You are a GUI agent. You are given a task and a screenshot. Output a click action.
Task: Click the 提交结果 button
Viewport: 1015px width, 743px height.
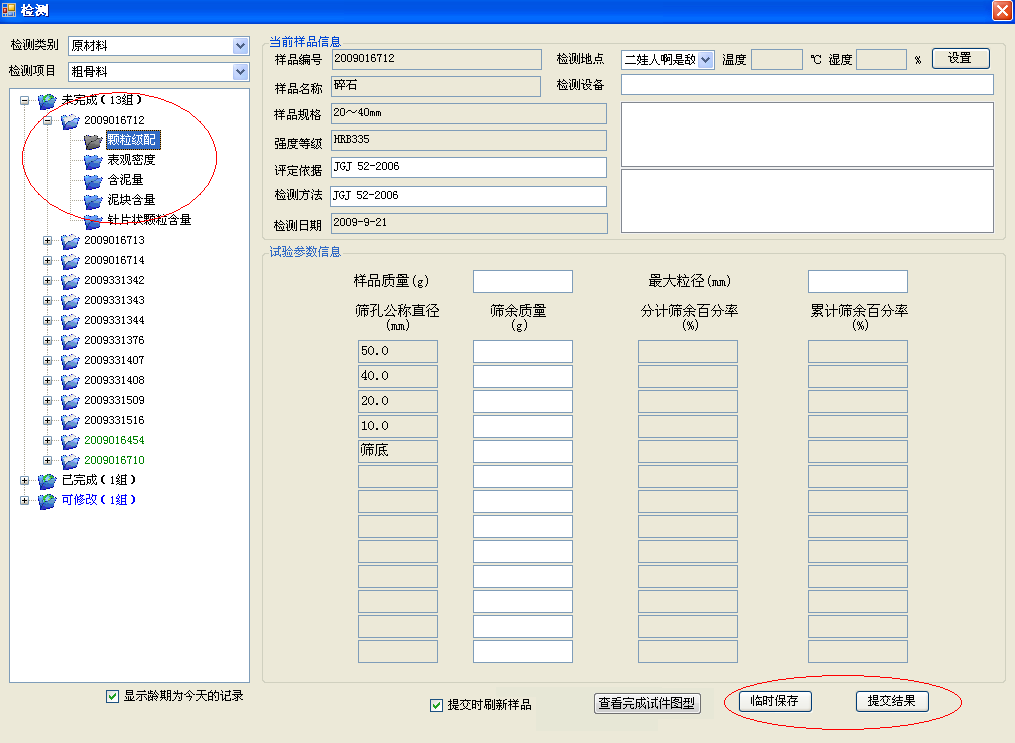(x=892, y=701)
